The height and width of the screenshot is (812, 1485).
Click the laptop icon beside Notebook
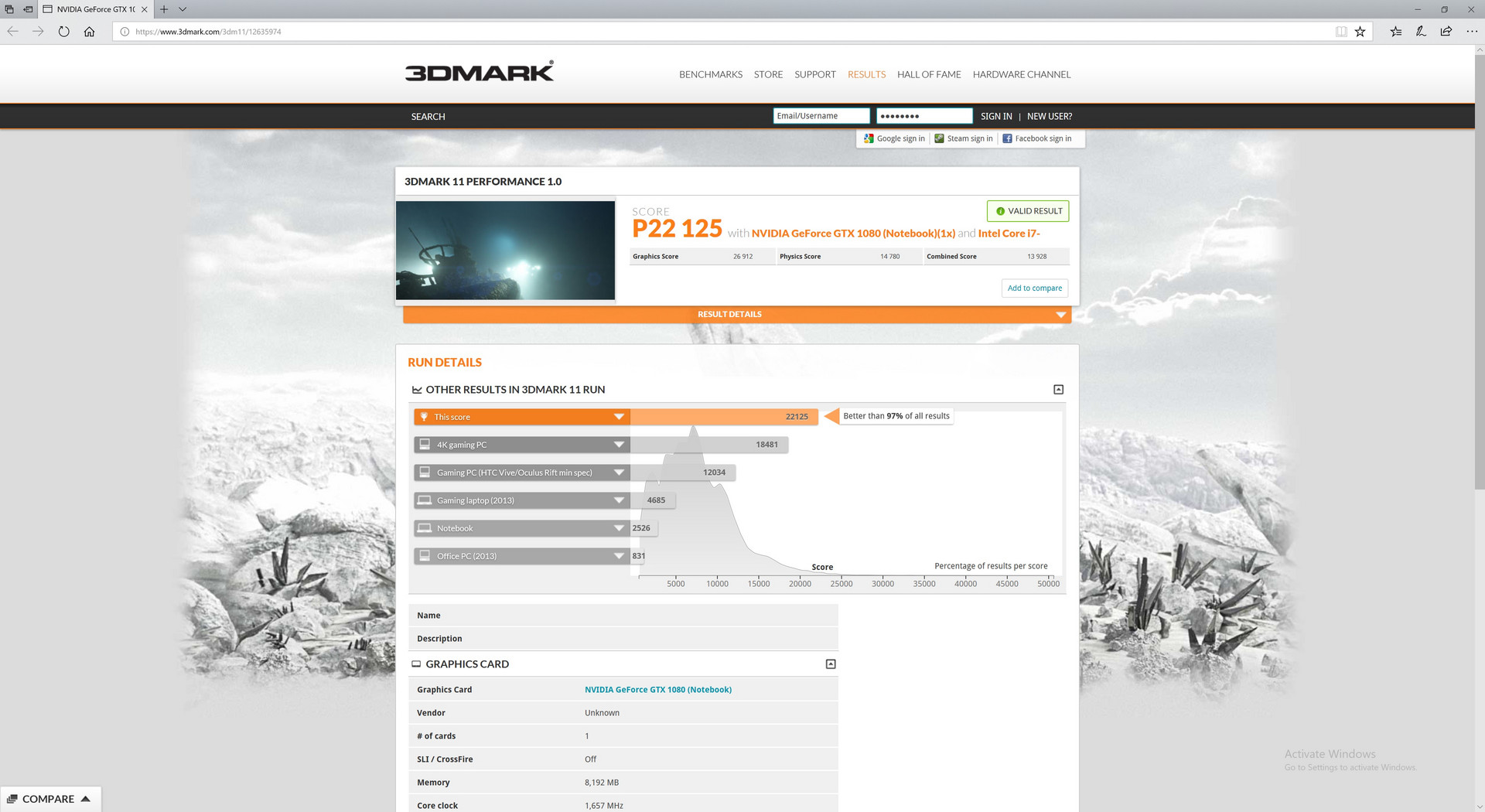[425, 528]
